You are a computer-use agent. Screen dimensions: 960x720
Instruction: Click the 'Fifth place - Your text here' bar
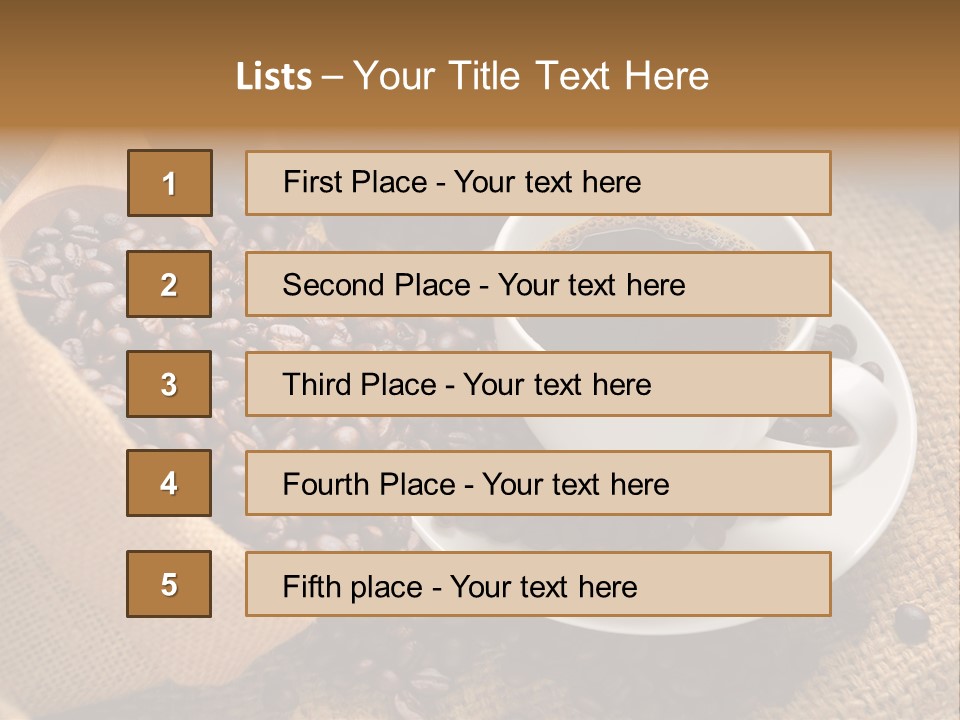pos(538,584)
